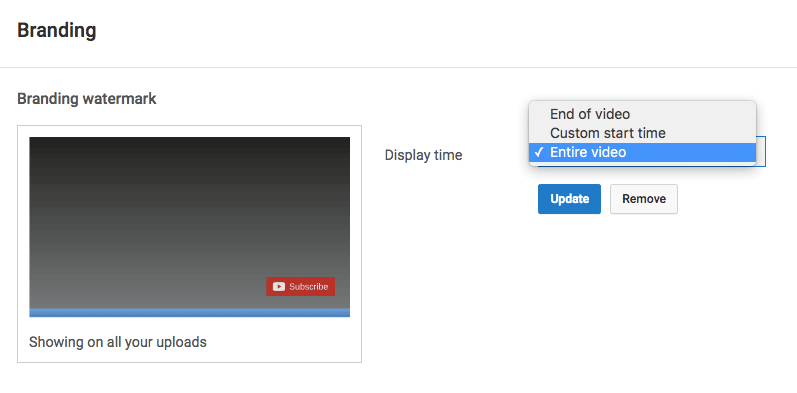This screenshot has width=797, height=393.
Task: Remove the branding watermark
Action: point(643,199)
